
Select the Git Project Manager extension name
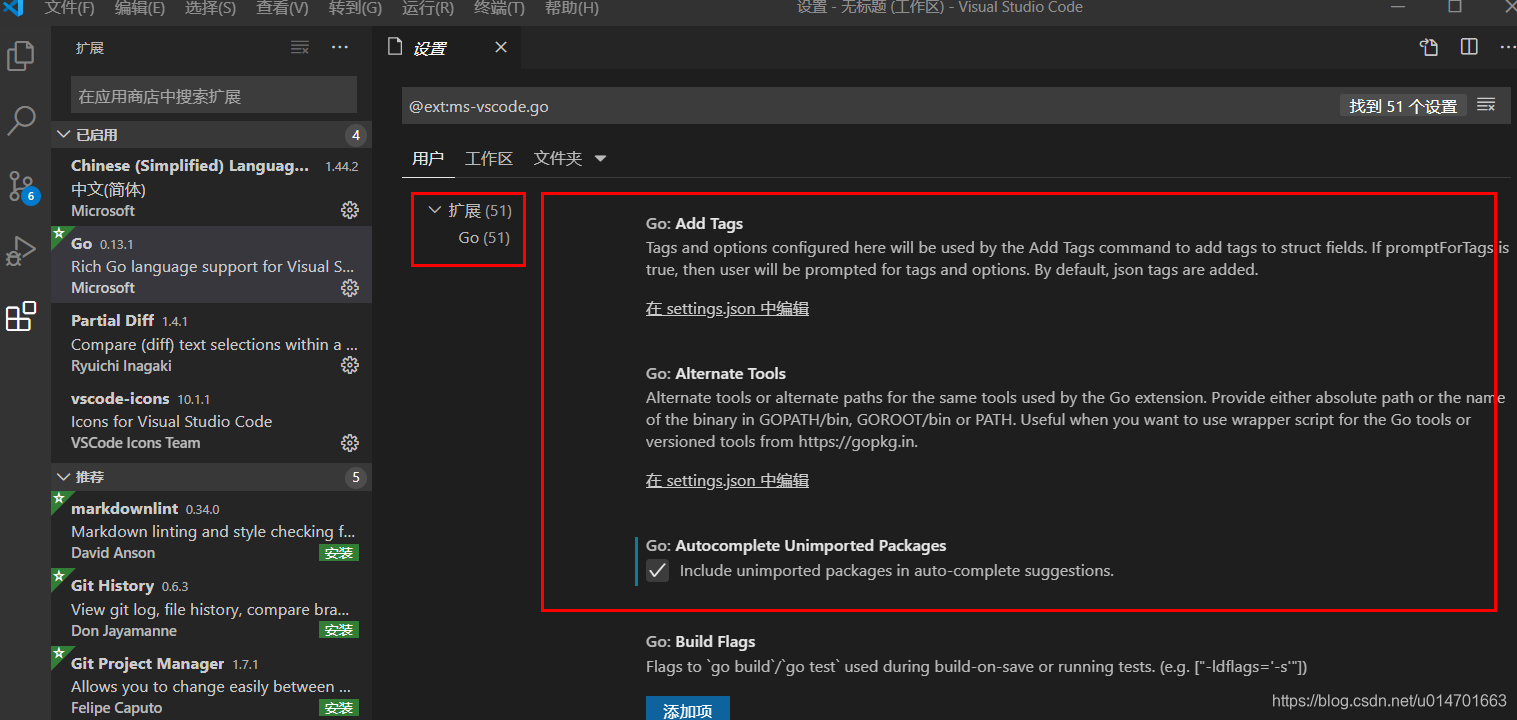(x=147, y=663)
